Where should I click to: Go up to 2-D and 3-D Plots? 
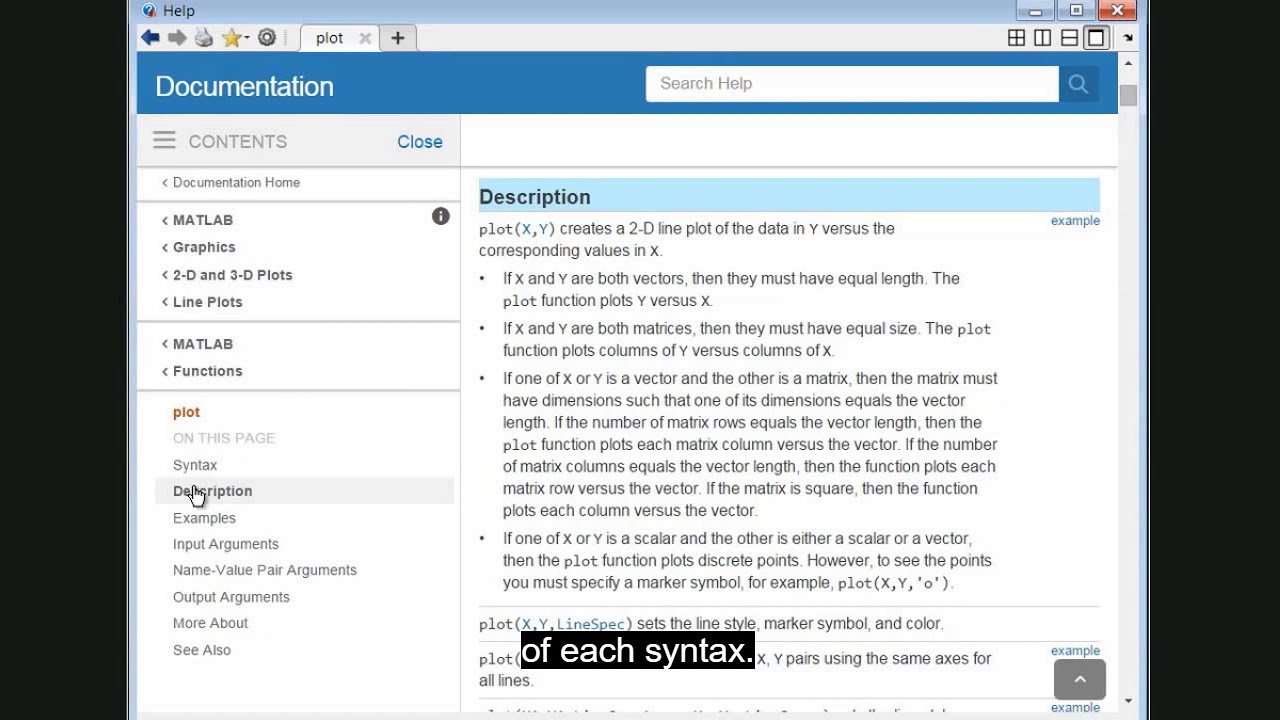click(232, 275)
